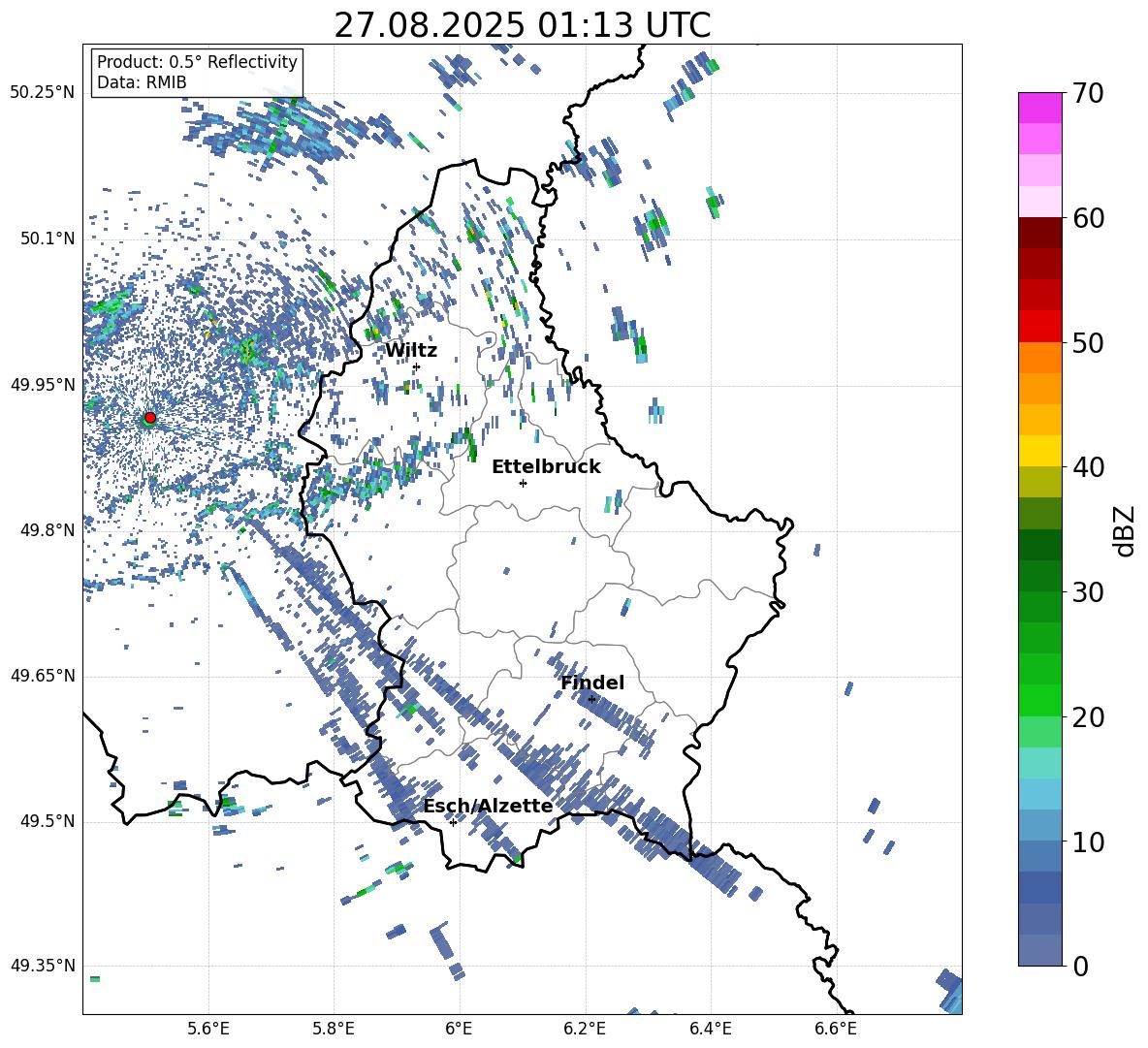Viewport: 1148px width, 1048px height.
Task: Click the Ettelbruck city label
Action: click(x=546, y=467)
